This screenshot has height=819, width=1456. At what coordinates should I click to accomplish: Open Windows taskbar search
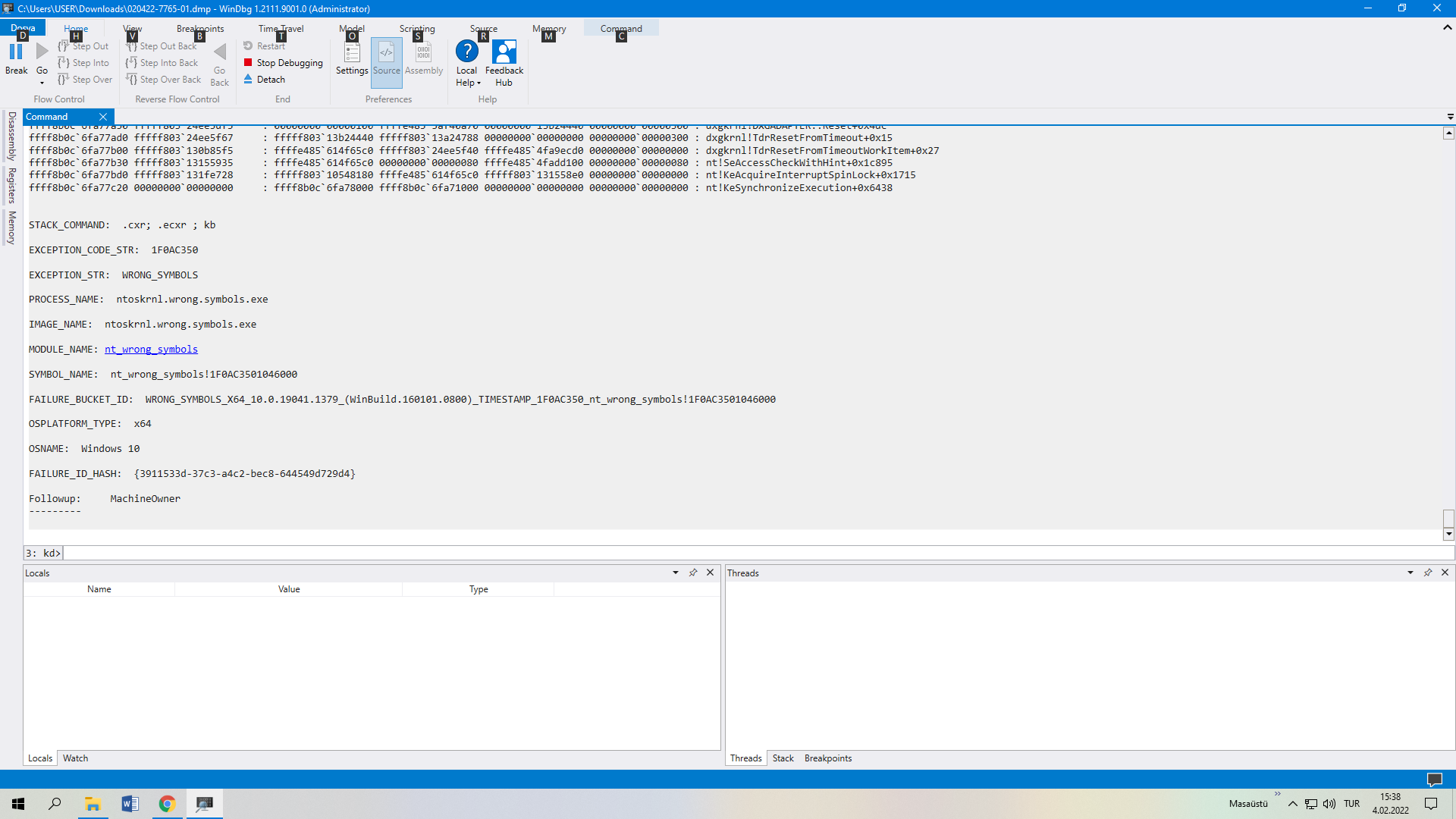[55, 804]
